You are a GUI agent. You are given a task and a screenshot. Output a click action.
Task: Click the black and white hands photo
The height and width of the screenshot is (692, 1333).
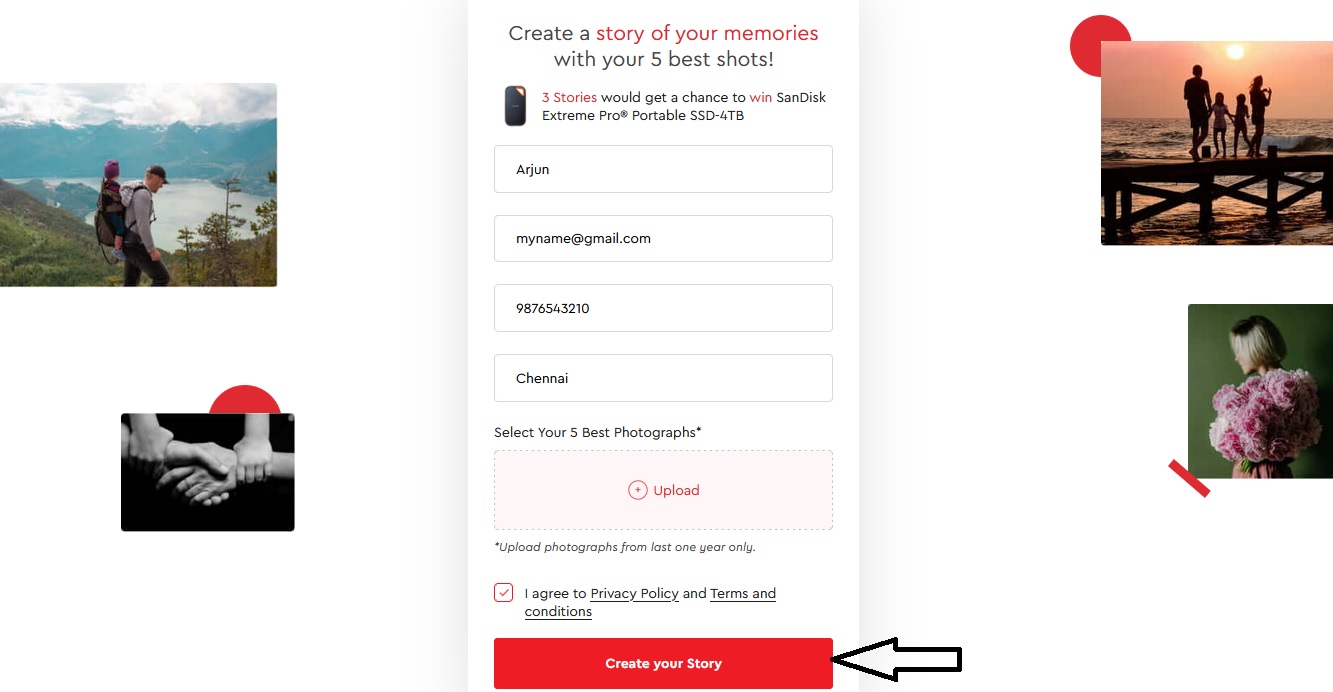pyautogui.click(x=207, y=472)
